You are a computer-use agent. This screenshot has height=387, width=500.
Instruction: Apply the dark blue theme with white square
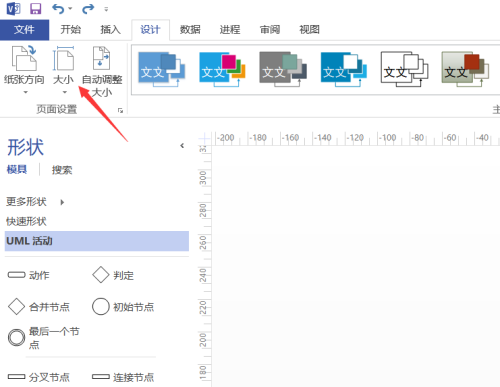[344, 69]
